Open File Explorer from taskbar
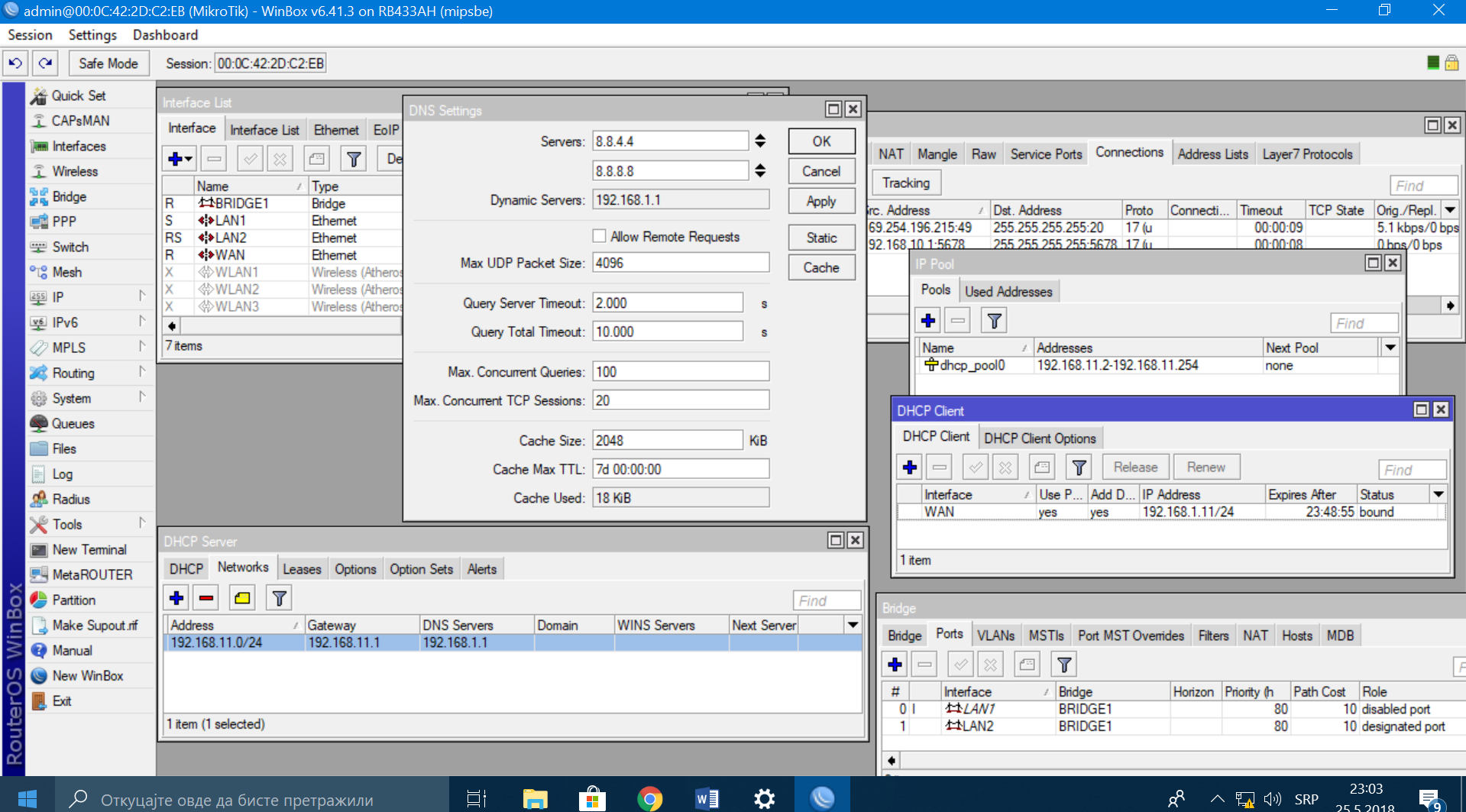Image resolution: width=1466 pixels, height=812 pixels. coord(535,798)
